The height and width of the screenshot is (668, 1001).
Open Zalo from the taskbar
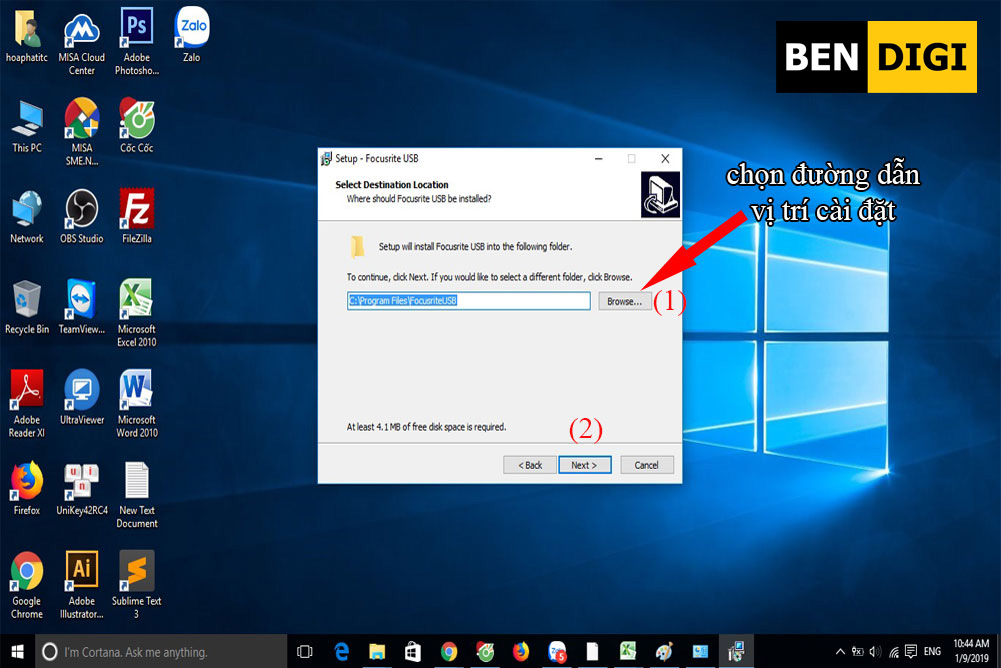pyautogui.click(x=557, y=651)
